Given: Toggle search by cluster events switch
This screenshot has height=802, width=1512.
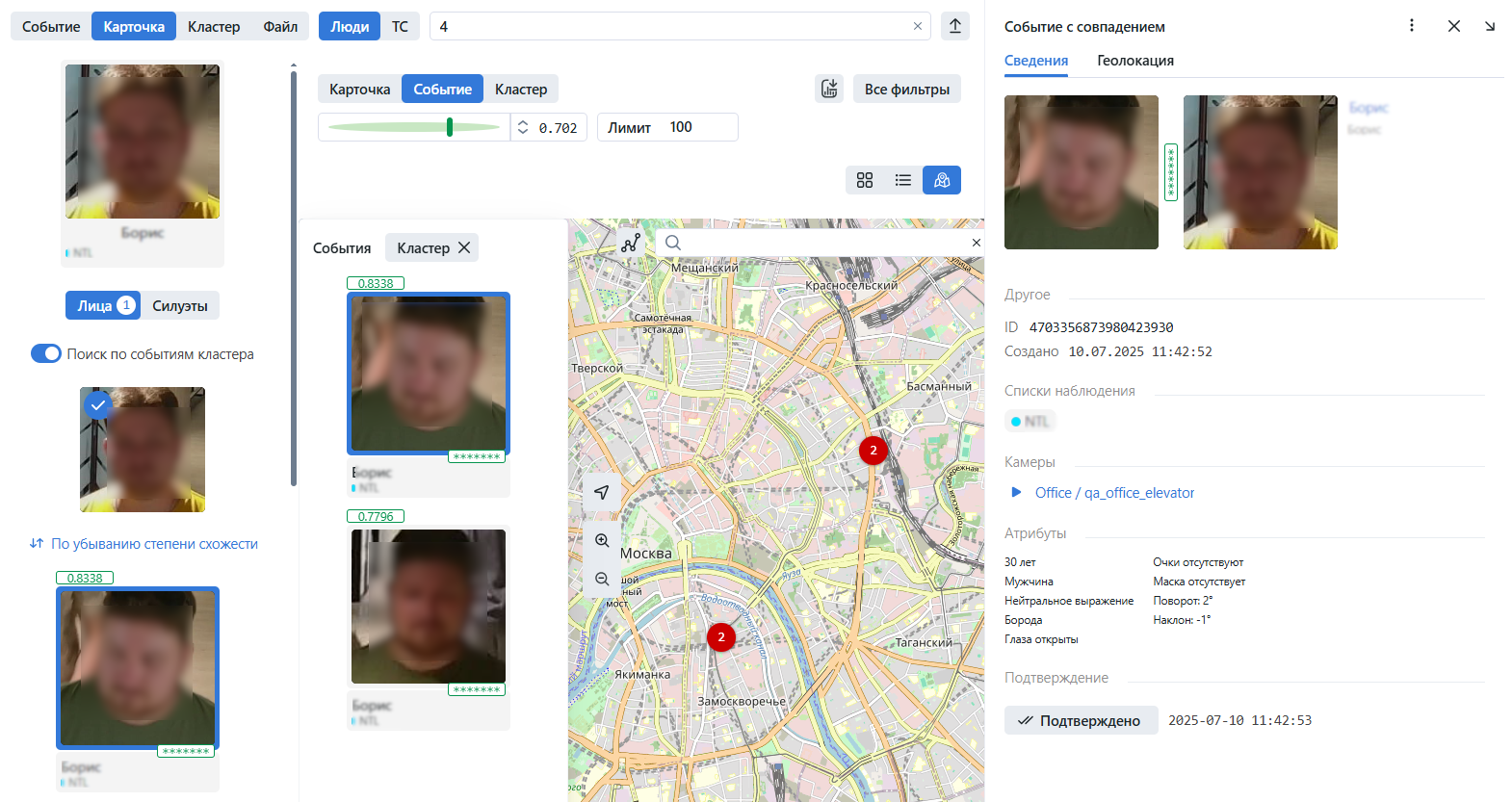Looking at the screenshot, I should point(46,353).
